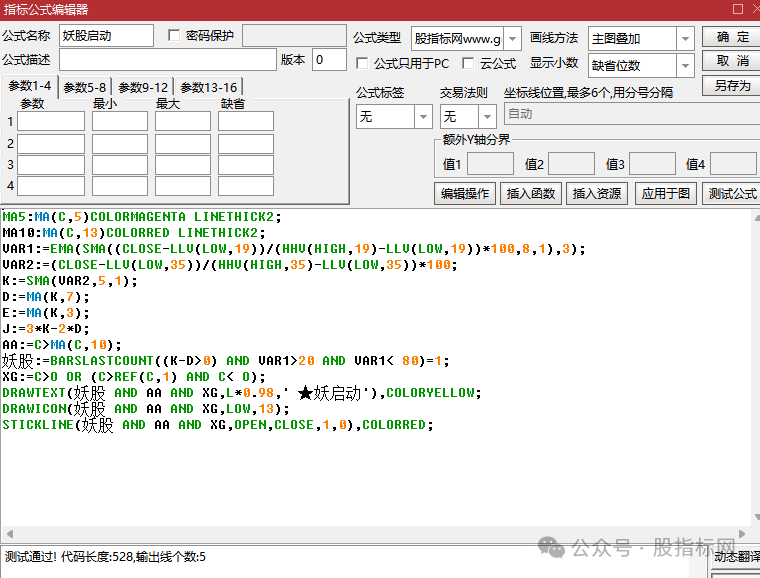The image size is (760, 578).
Task: Click the 测试公式 button
Action: click(731, 194)
